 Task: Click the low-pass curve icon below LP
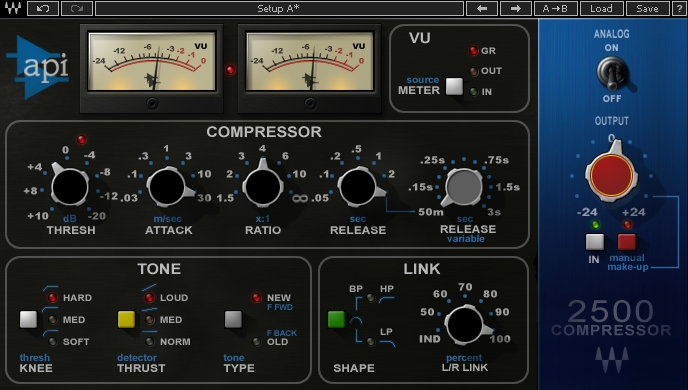[387, 343]
